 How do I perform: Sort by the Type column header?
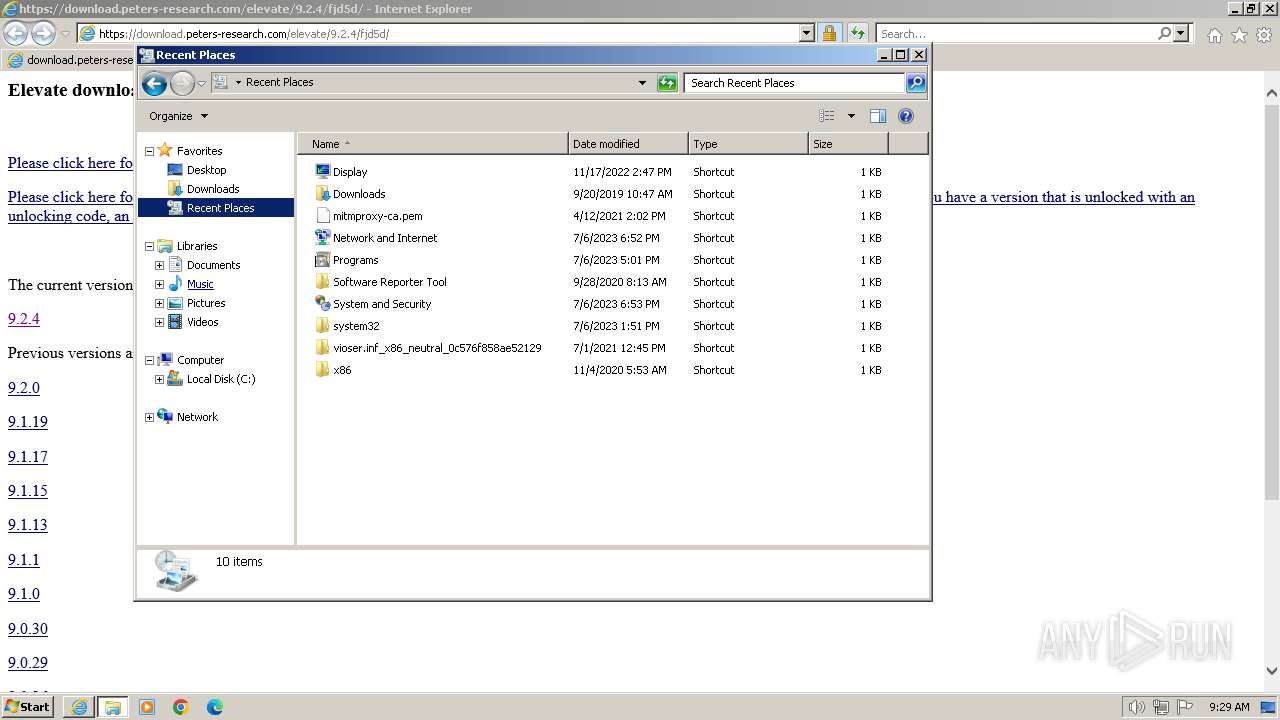point(748,144)
